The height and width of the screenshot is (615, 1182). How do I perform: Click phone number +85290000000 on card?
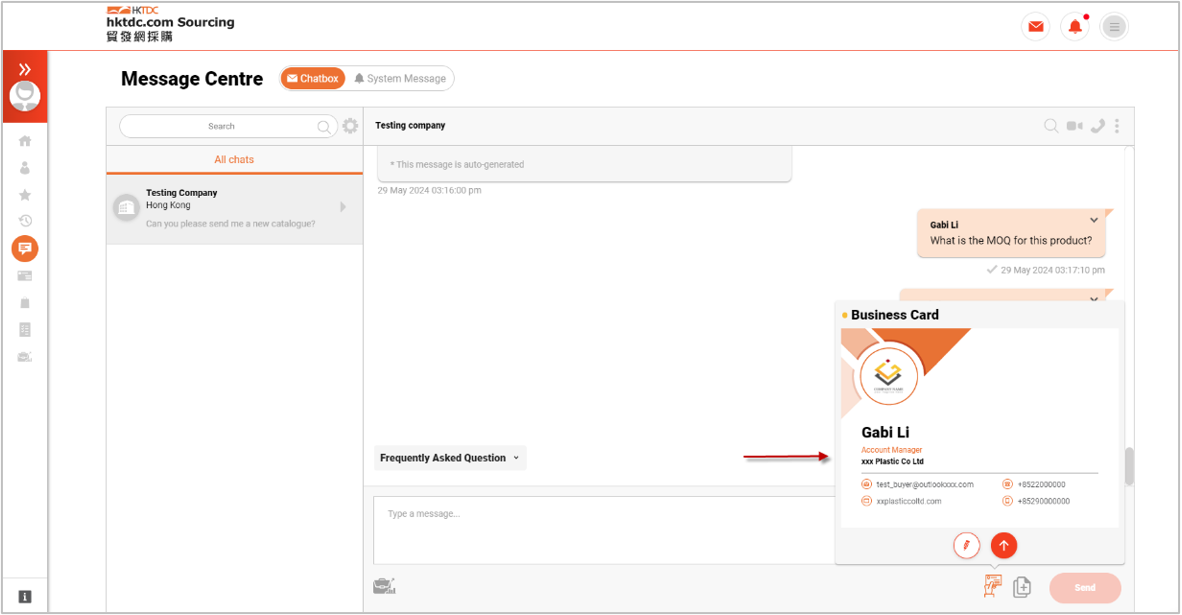[1043, 501]
